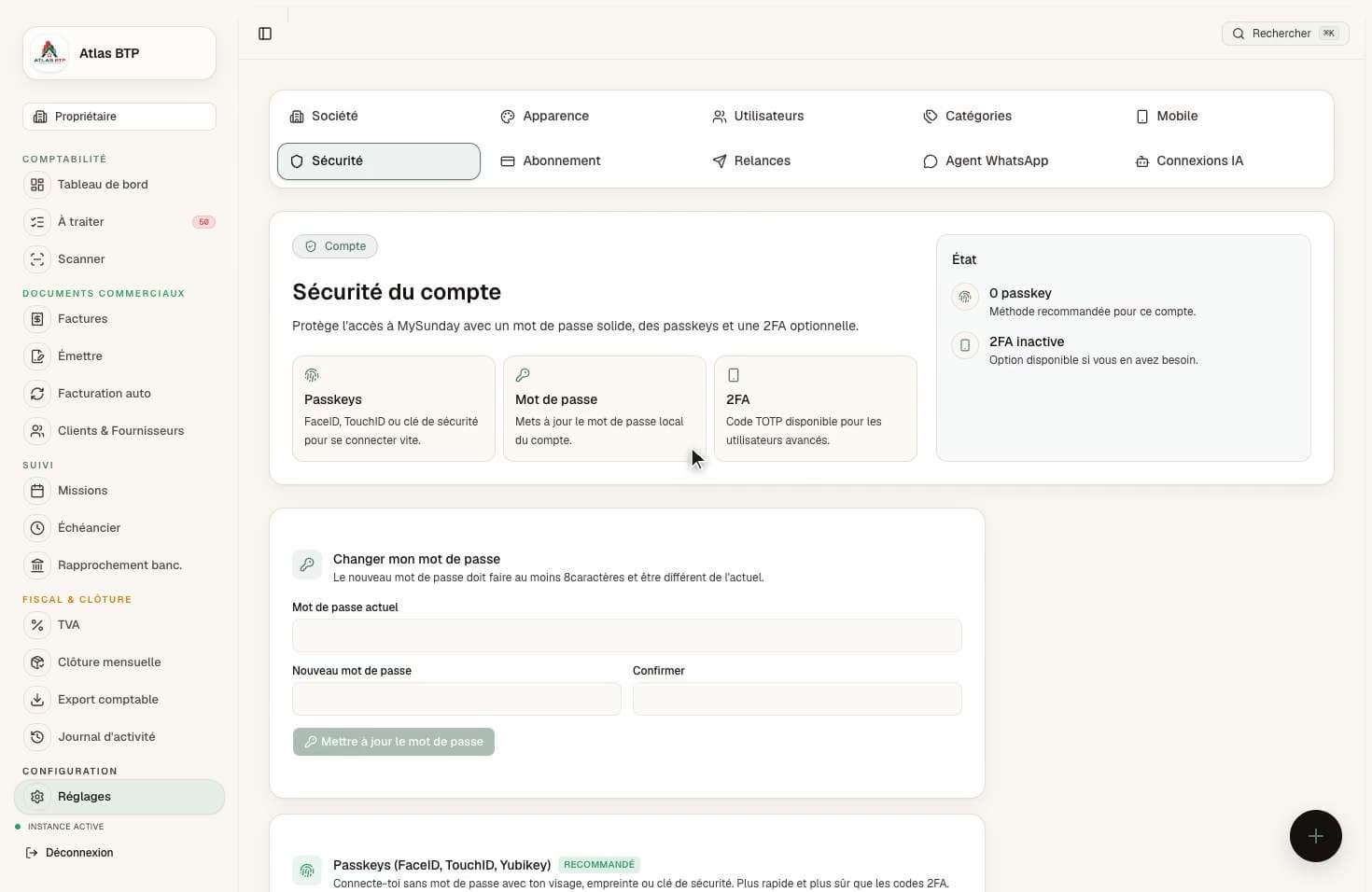Click the Clients & Fournisseurs people icon

(x=37, y=431)
